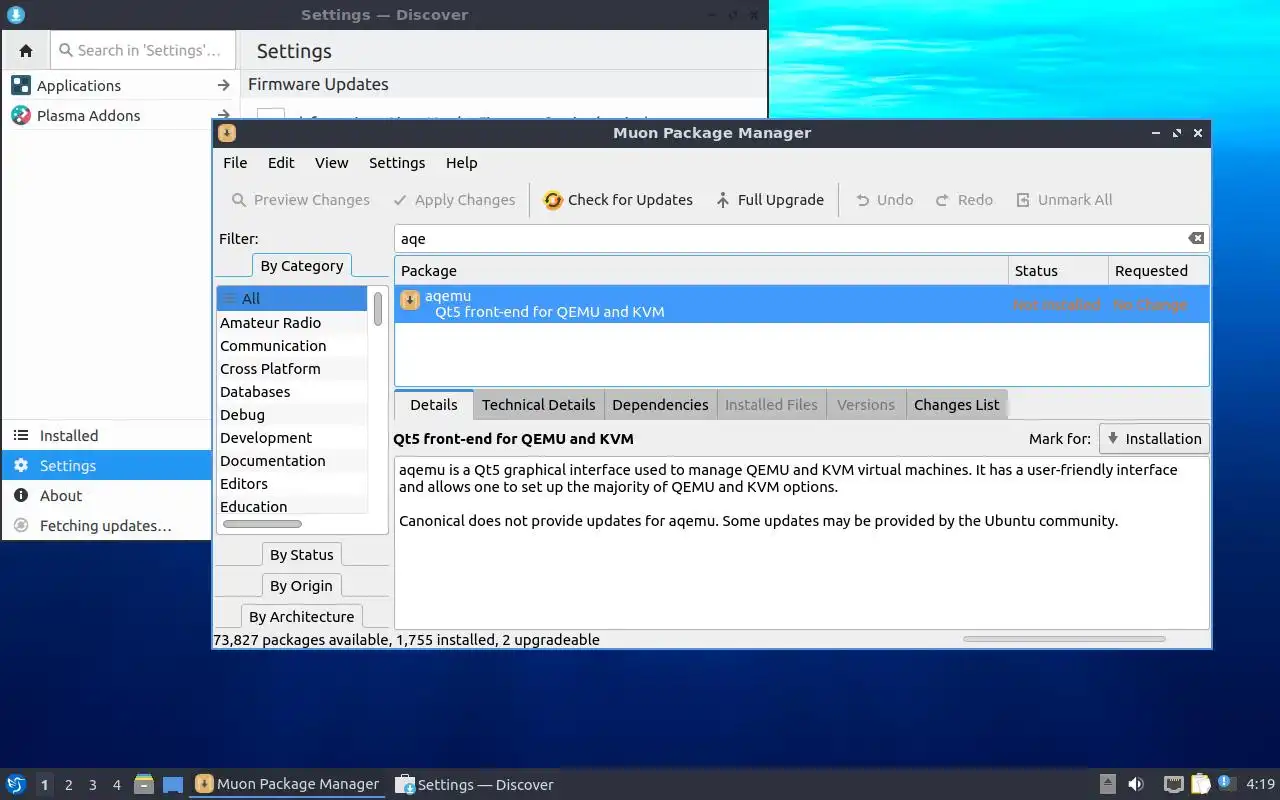
Task: Click the Undo toolbar button
Action: [884, 200]
